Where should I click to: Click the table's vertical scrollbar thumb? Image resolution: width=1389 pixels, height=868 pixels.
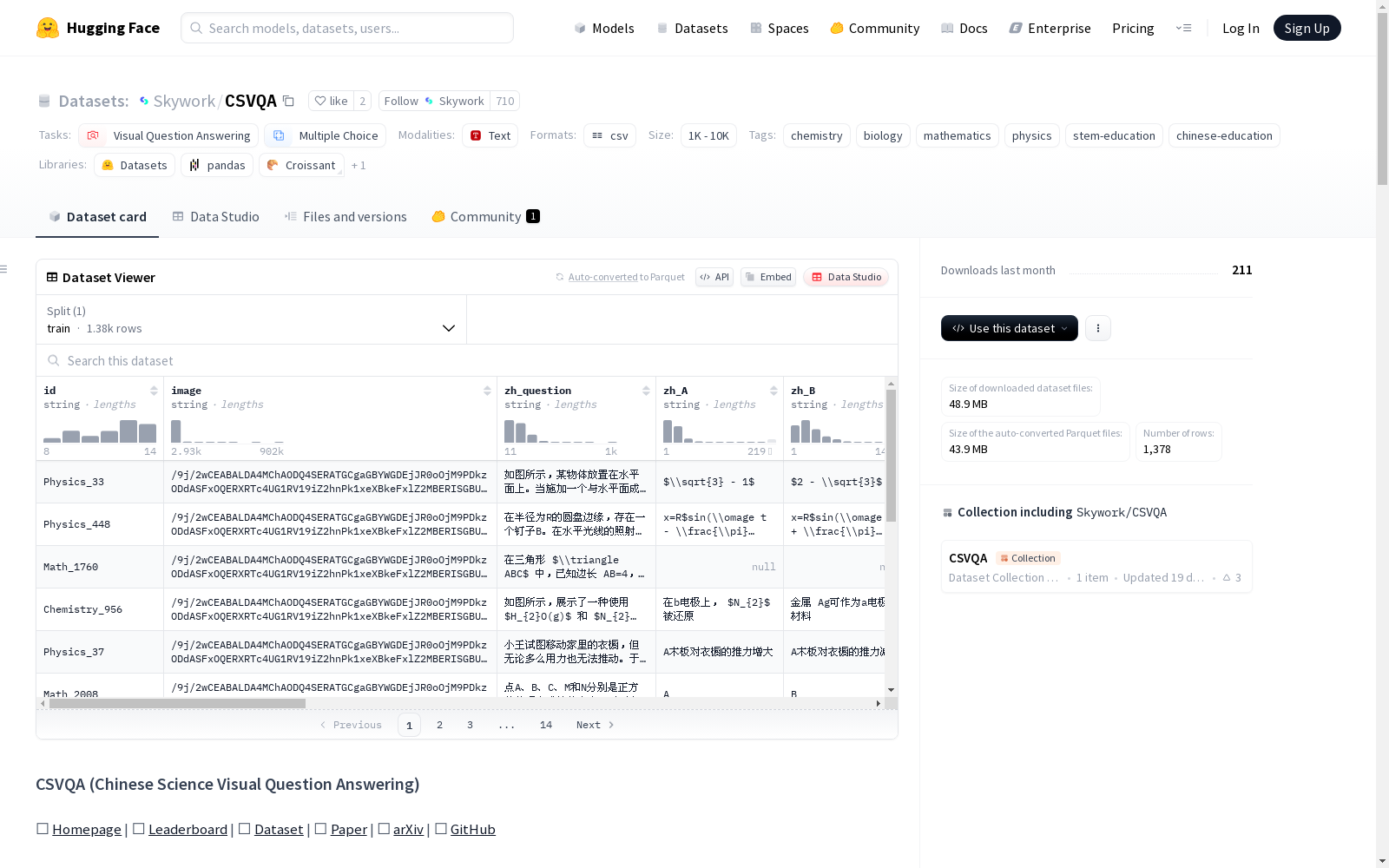[x=892, y=455]
